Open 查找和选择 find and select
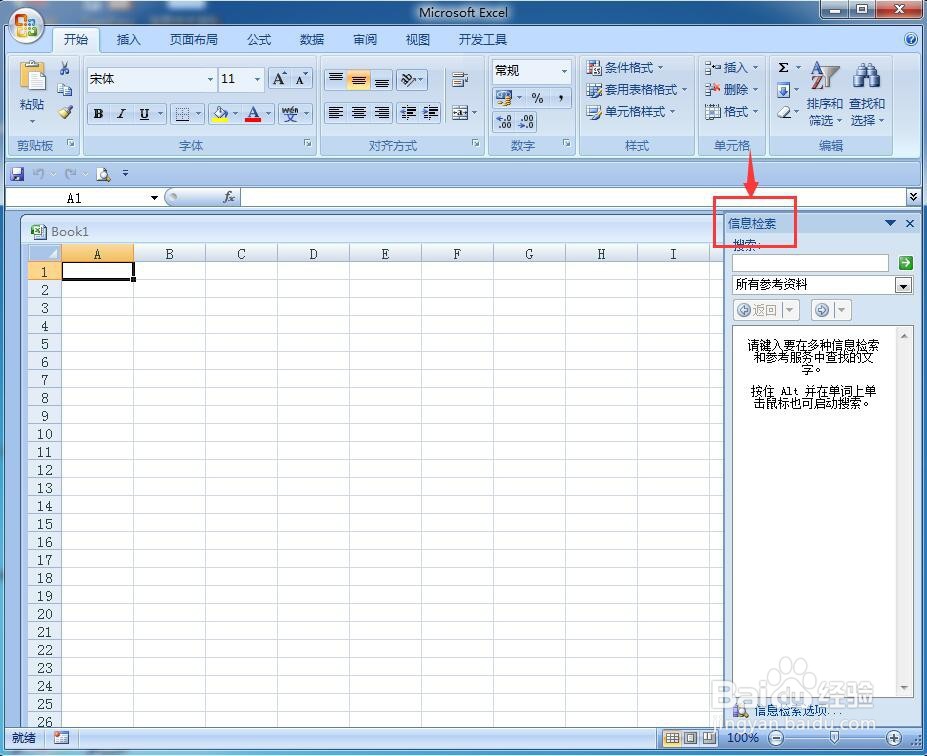The height and width of the screenshot is (756, 927). [867, 95]
